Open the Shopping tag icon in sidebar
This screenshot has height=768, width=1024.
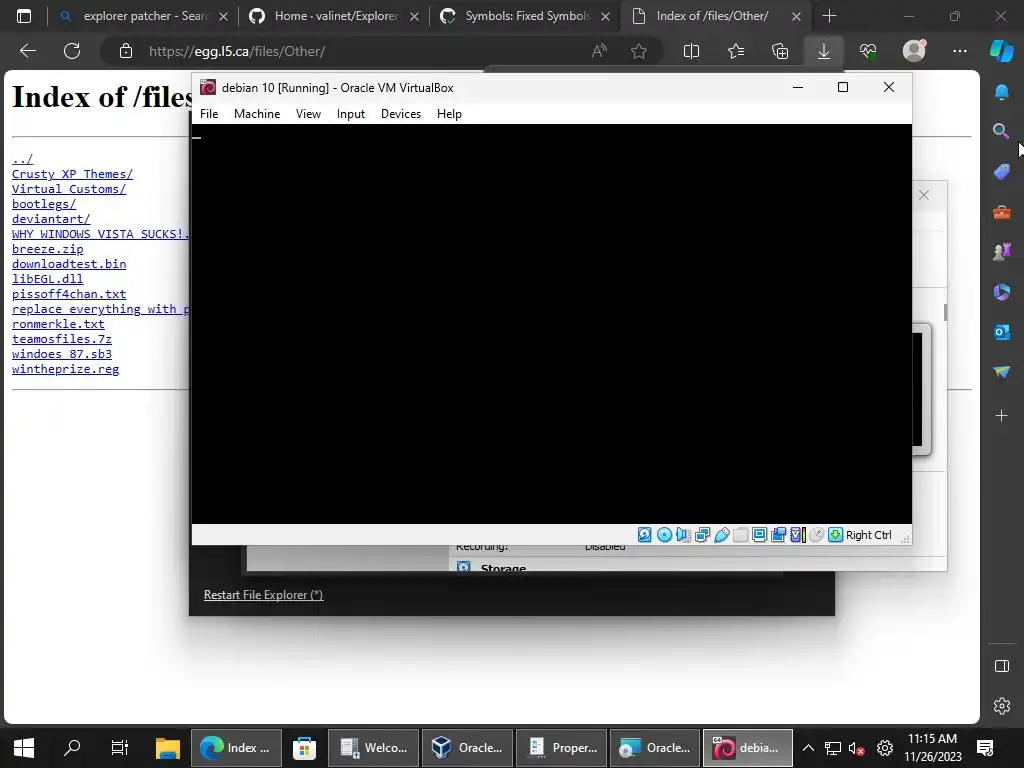[1002, 172]
